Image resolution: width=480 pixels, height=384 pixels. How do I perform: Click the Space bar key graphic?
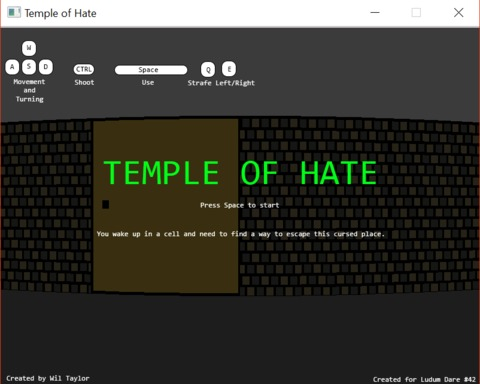pyautogui.click(x=151, y=70)
